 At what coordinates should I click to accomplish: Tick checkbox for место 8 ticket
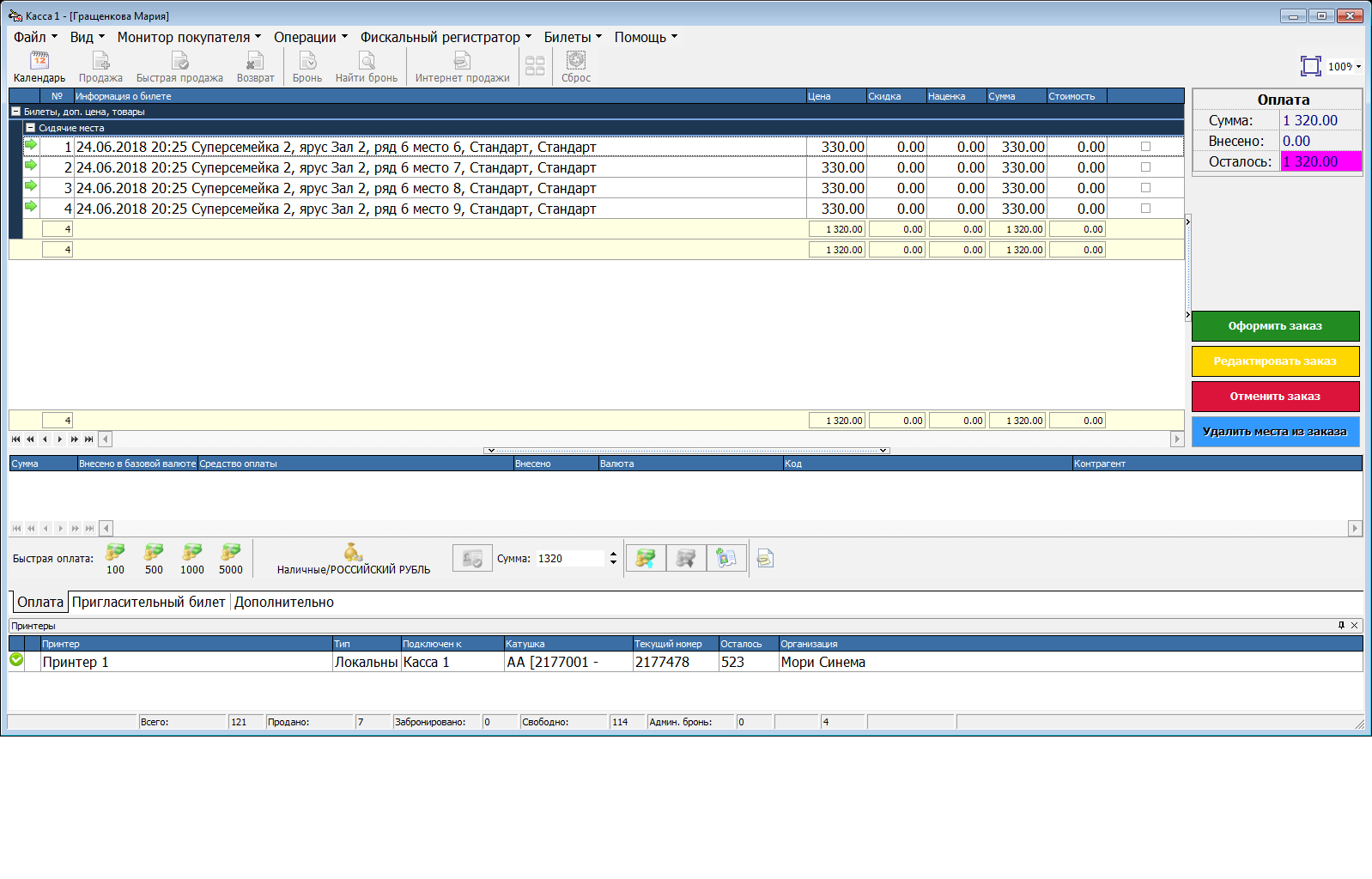1145,188
